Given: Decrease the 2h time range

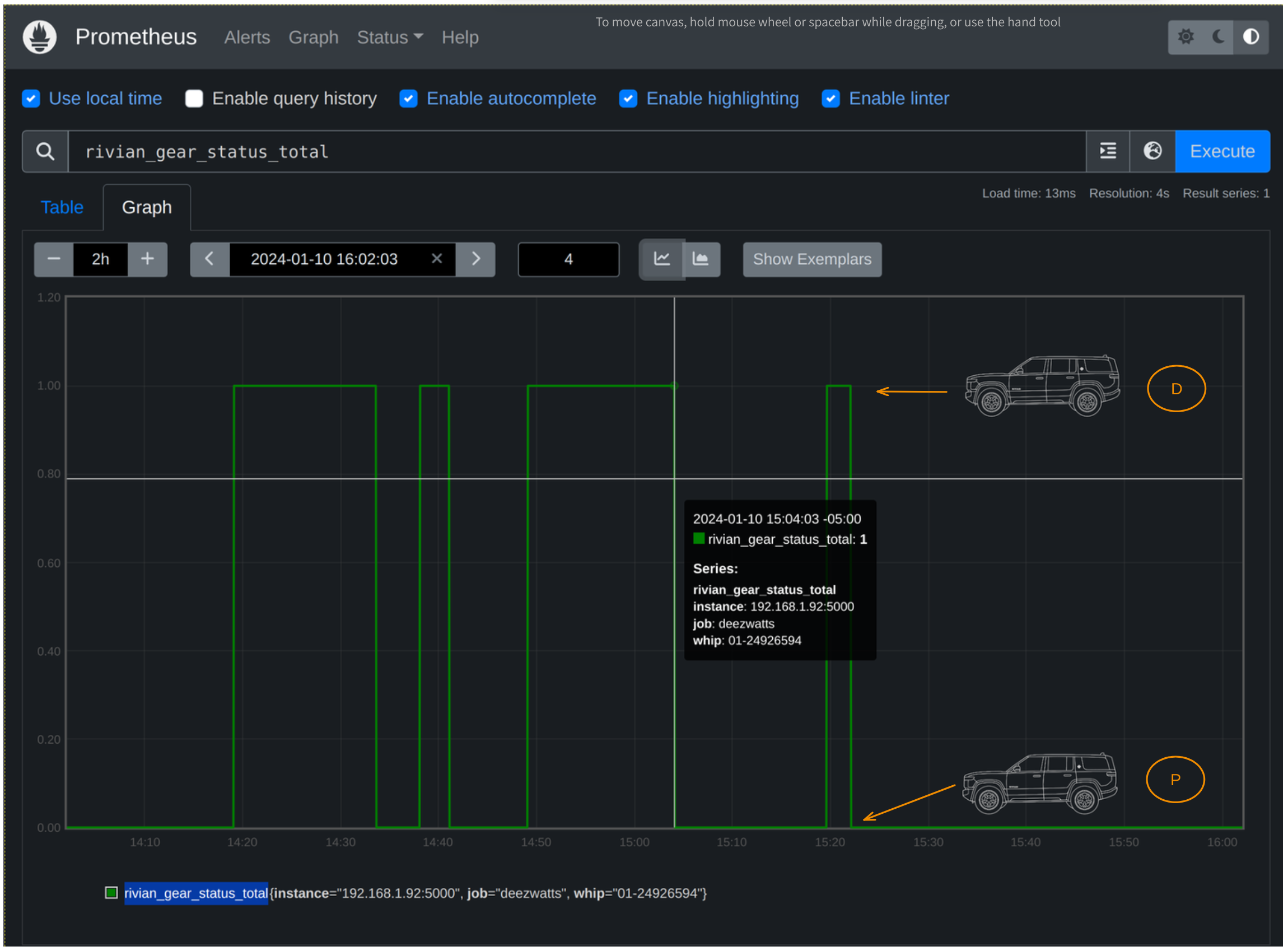Looking at the screenshot, I should point(54,260).
